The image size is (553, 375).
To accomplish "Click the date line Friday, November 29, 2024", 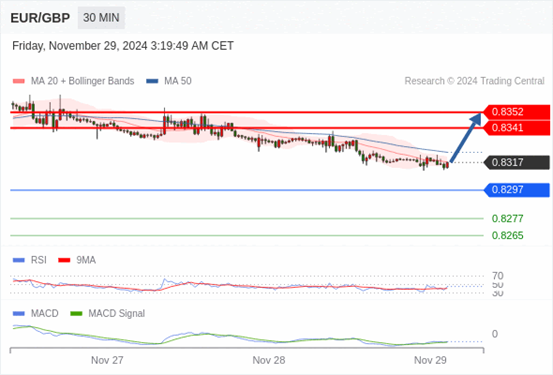I will [123, 46].
